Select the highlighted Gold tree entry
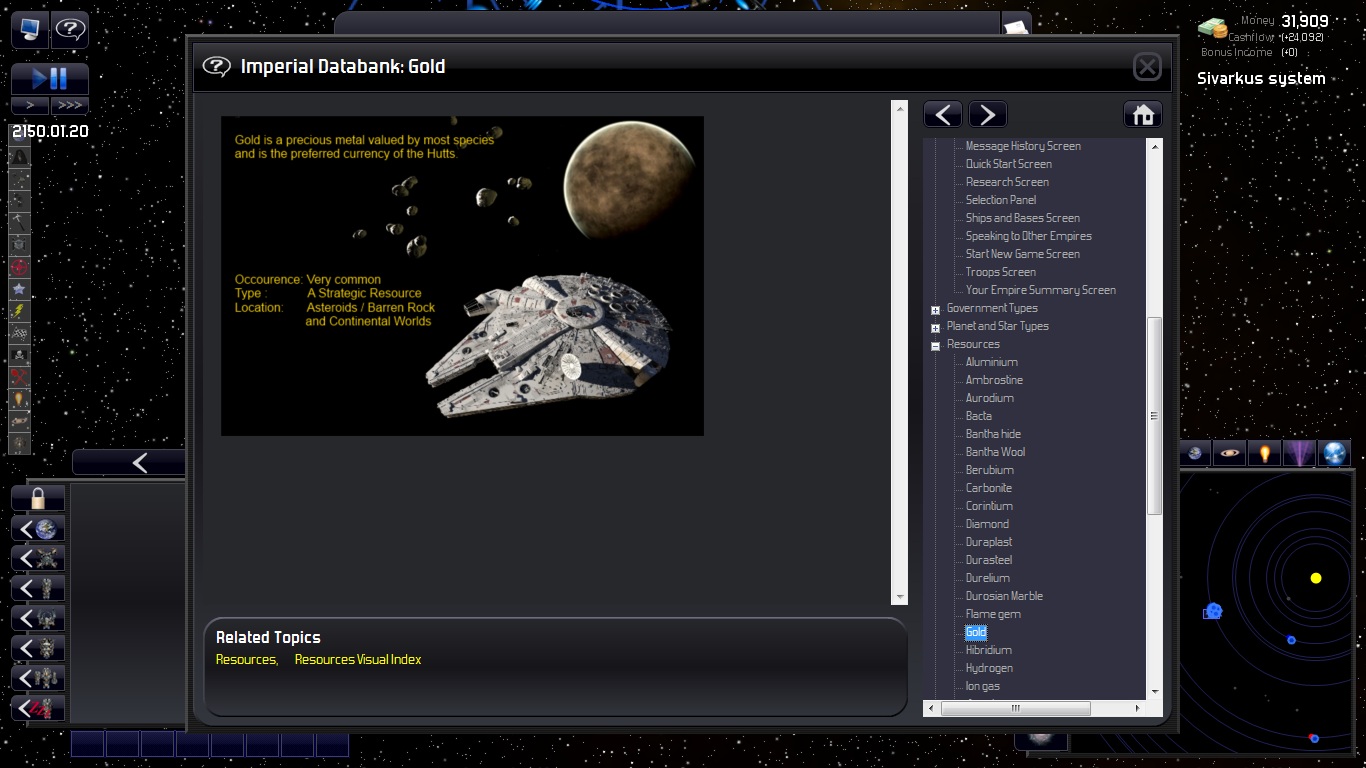The height and width of the screenshot is (768, 1366). [x=976, y=632]
